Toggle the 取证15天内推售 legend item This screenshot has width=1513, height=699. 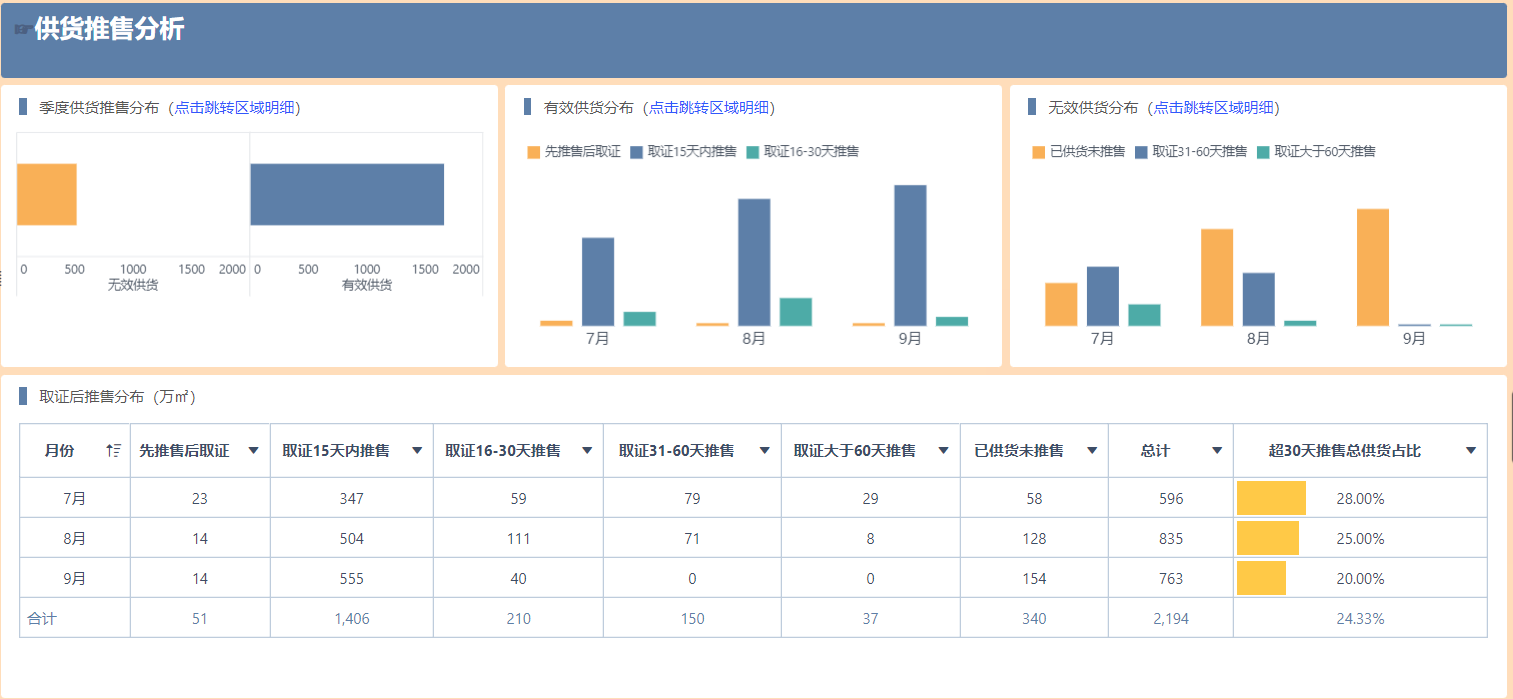point(683,152)
